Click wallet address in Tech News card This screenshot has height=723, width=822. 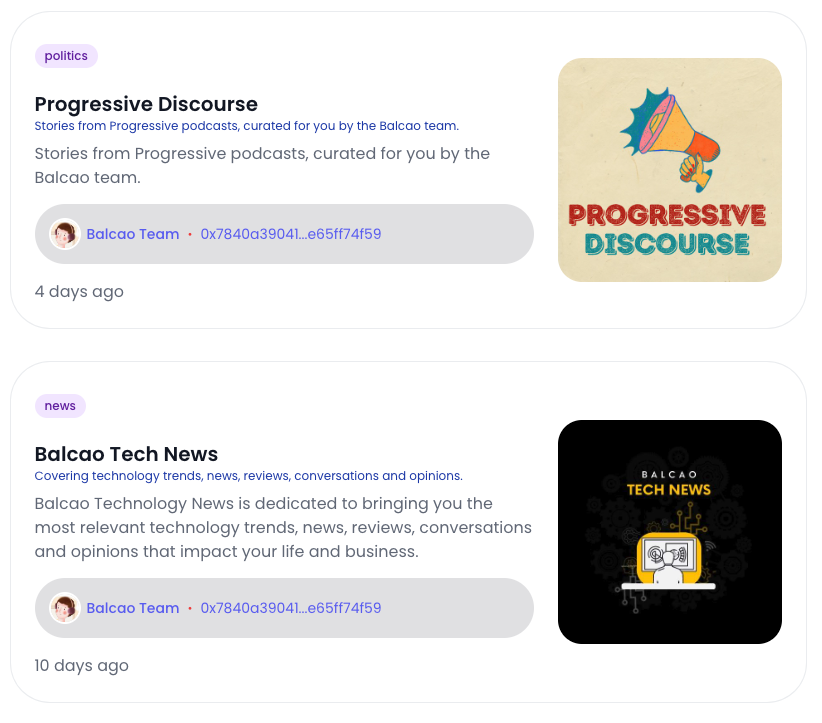point(291,608)
